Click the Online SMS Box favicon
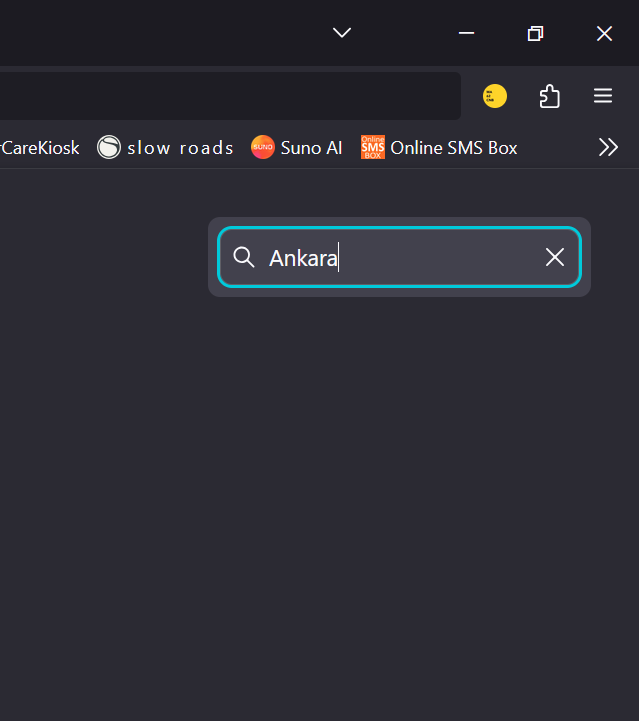Screen dimensions: 639x721 point(373,148)
